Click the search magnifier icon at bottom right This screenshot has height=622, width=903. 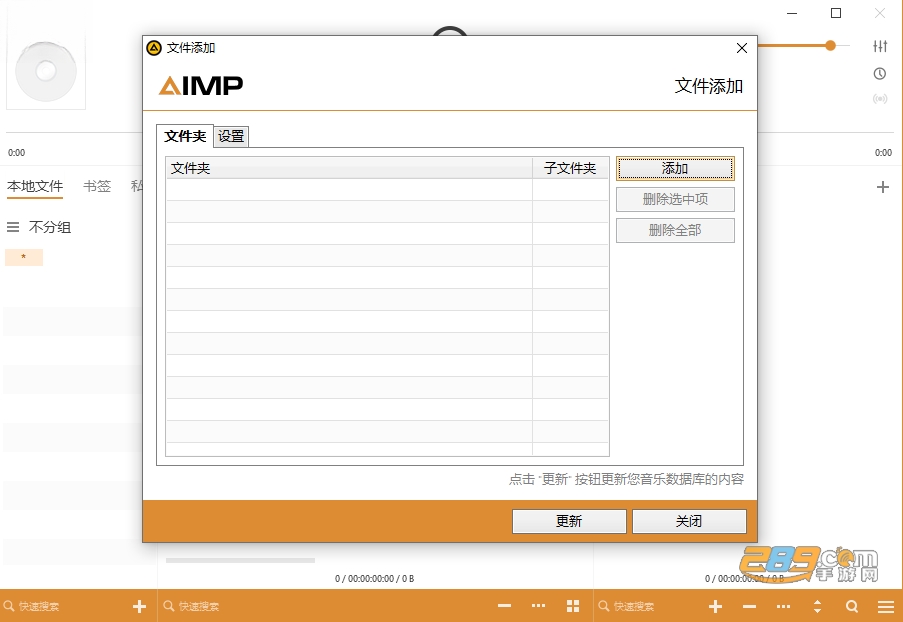tap(852, 606)
